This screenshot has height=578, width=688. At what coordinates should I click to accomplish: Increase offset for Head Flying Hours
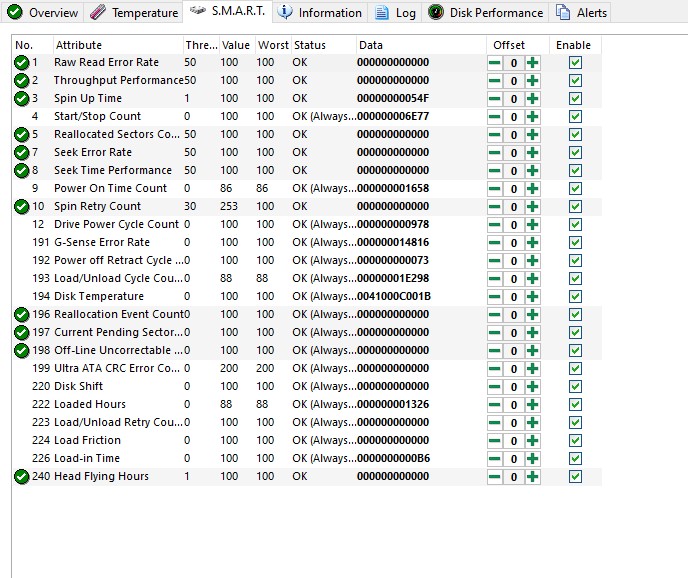click(532, 477)
